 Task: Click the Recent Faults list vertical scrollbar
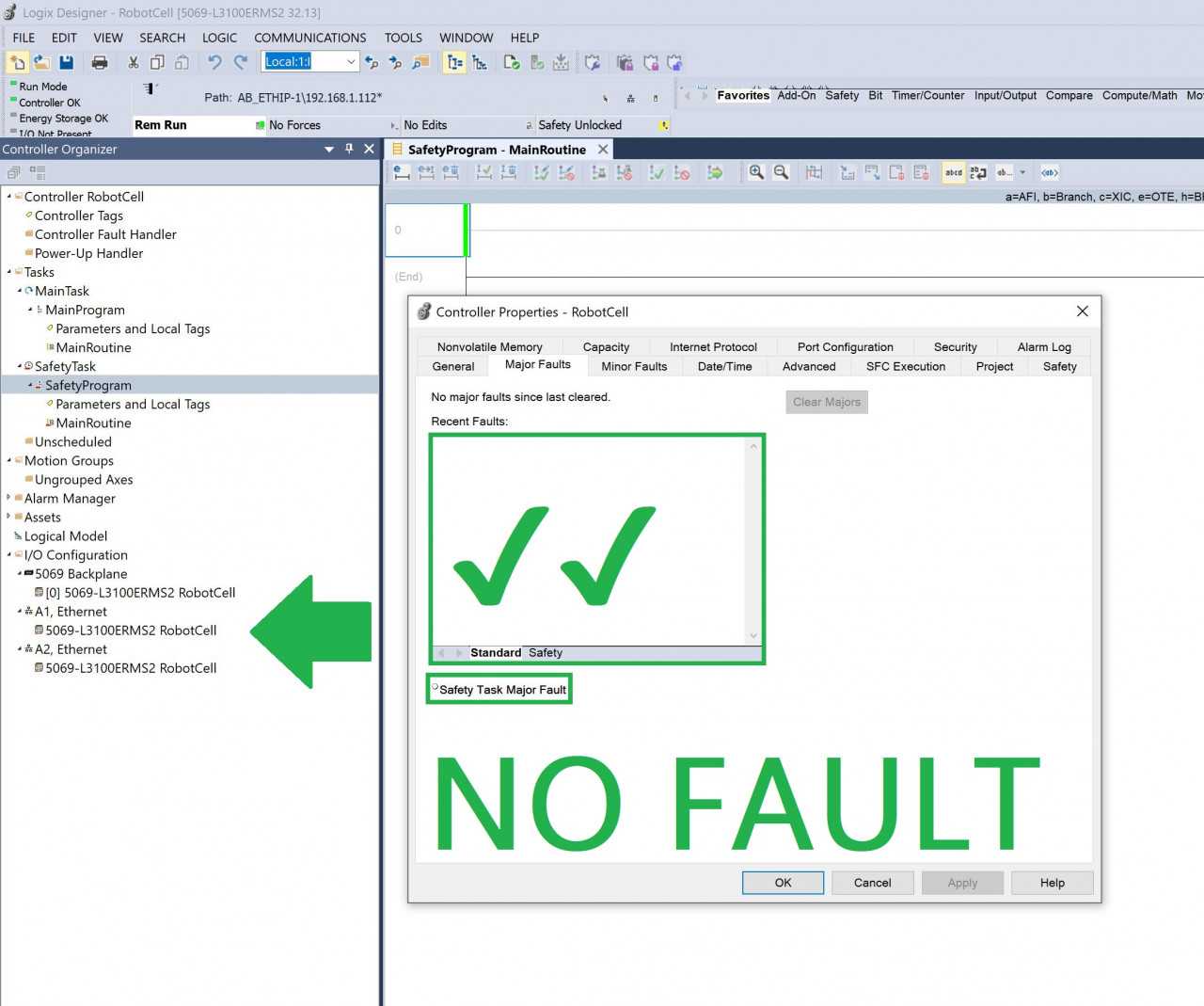click(752, 542)
